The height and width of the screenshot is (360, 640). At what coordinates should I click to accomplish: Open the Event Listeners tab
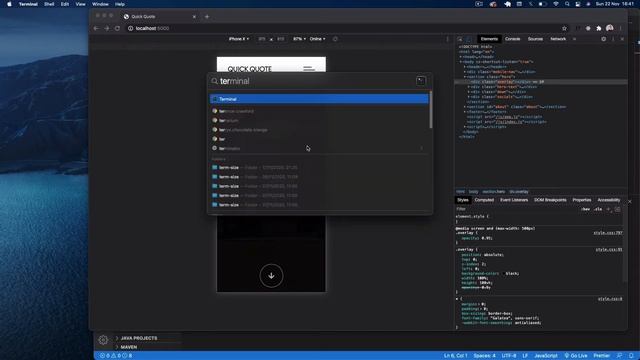point(514,200)
